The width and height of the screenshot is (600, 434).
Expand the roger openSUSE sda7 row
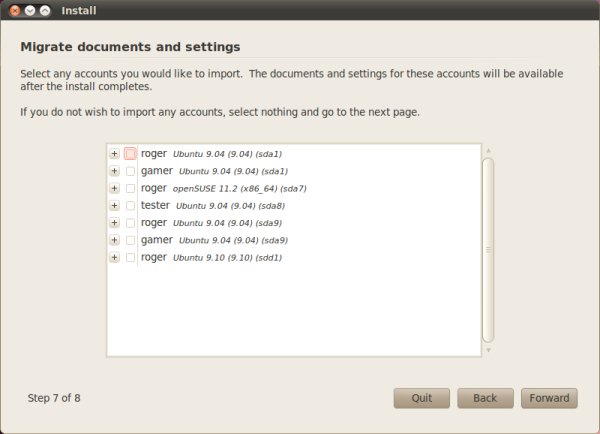tap(114, 188)
